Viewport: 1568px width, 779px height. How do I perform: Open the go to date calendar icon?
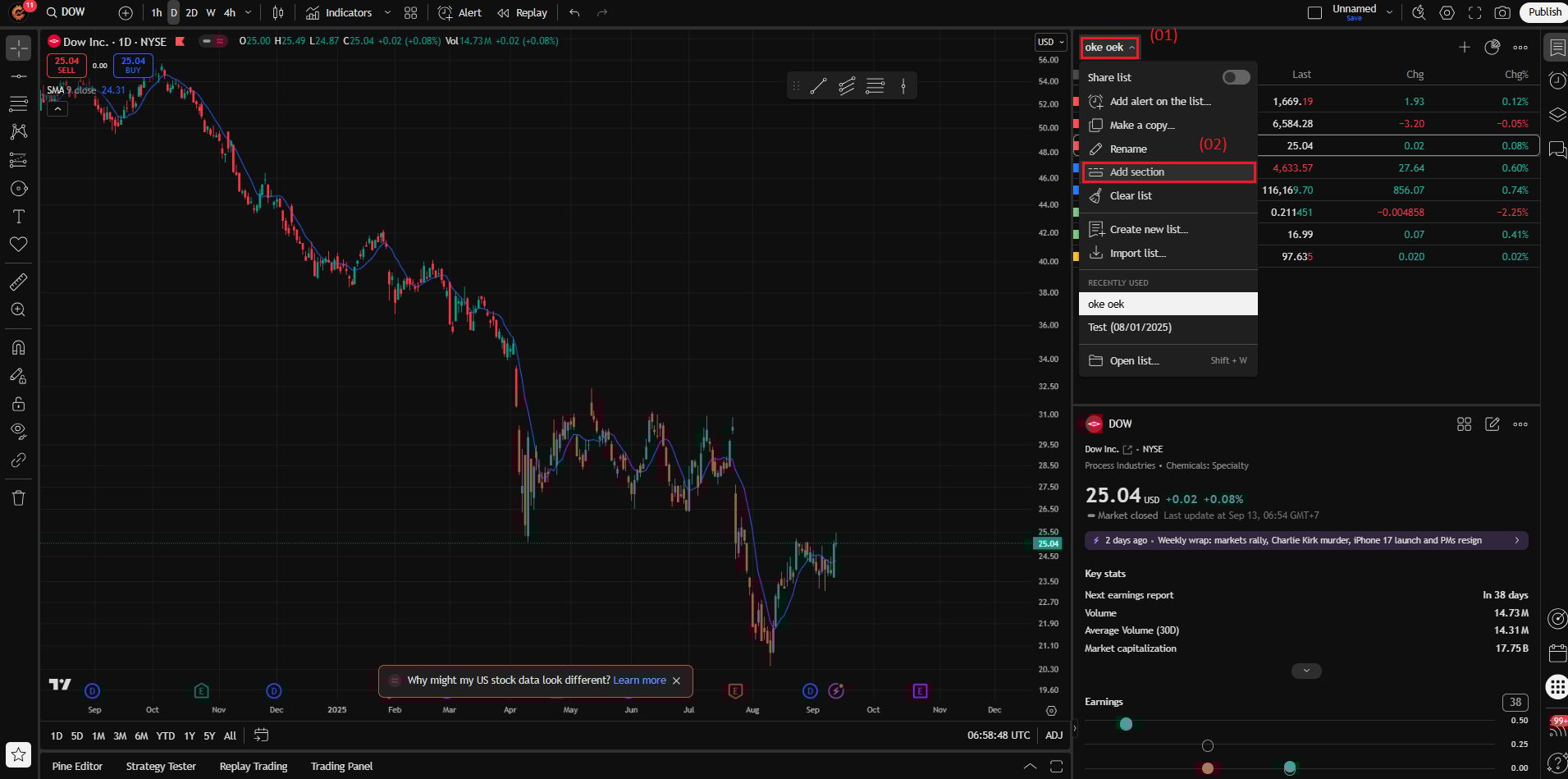pos(261,735)
